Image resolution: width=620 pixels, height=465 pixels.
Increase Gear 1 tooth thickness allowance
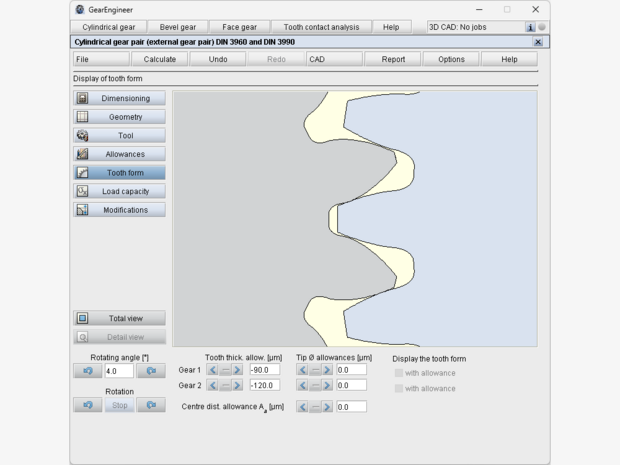click(x=237, y=370)
